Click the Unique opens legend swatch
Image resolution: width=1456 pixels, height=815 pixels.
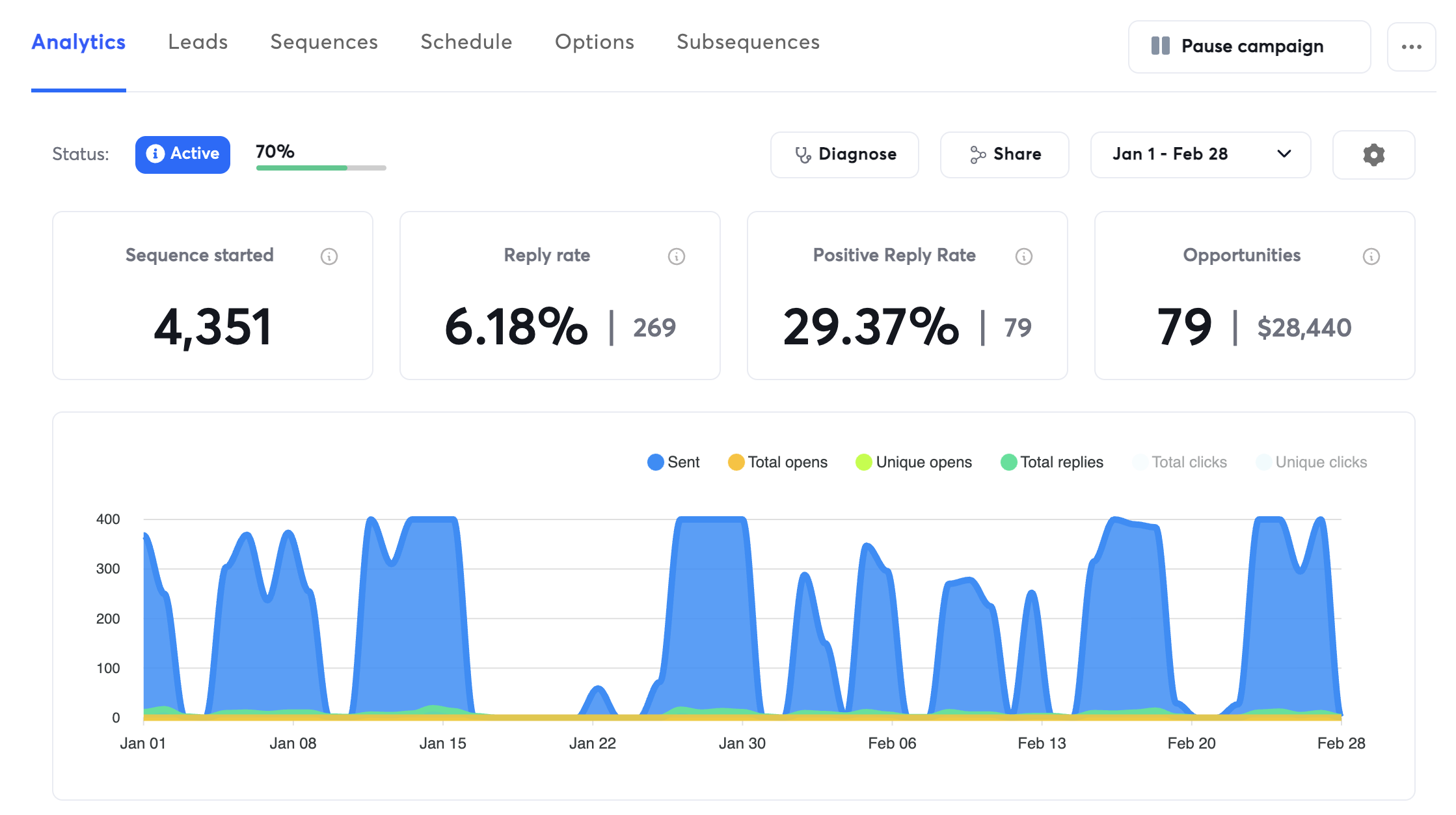864,462
